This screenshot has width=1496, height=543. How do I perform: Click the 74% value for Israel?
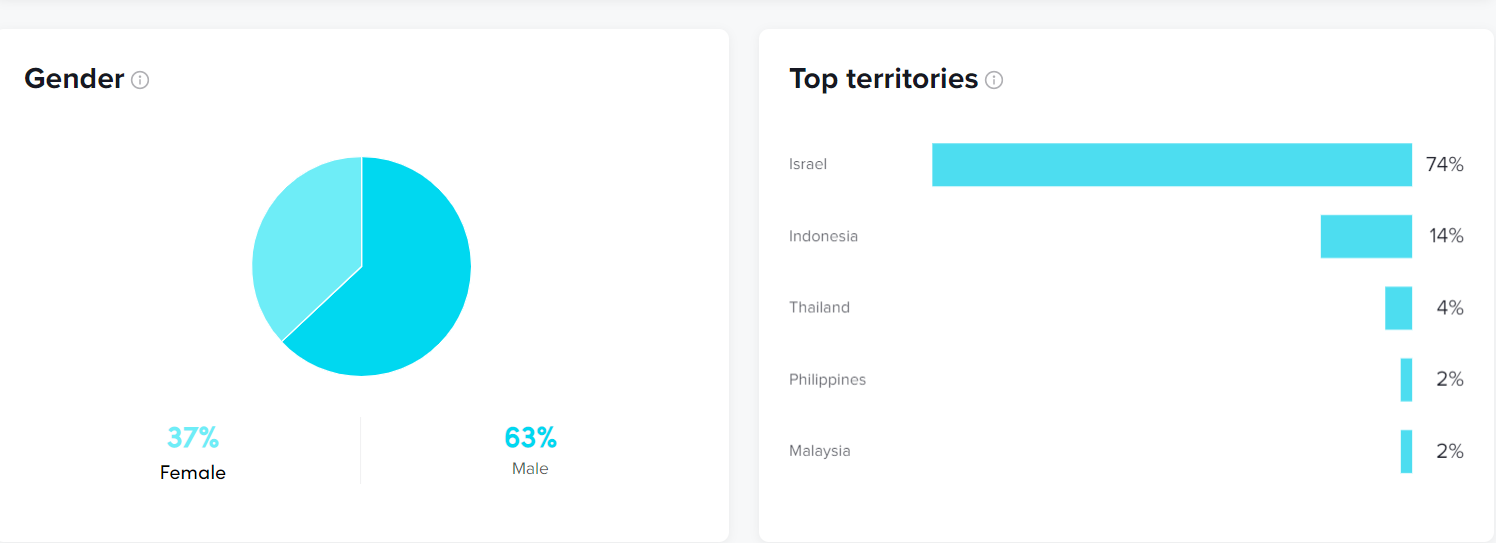click(1445, 165)
